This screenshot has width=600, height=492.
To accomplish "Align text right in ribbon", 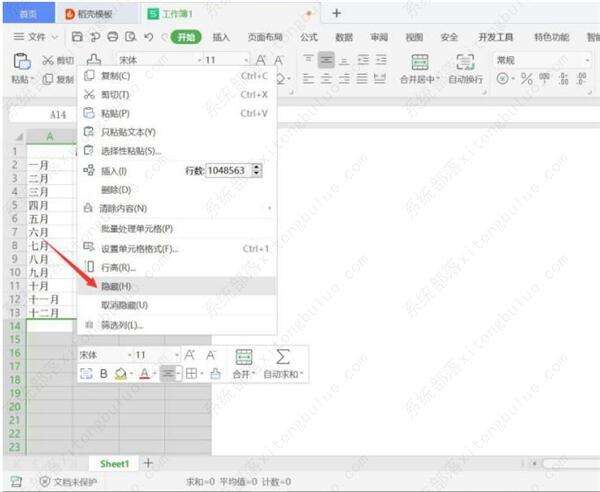I will (344, 79).
